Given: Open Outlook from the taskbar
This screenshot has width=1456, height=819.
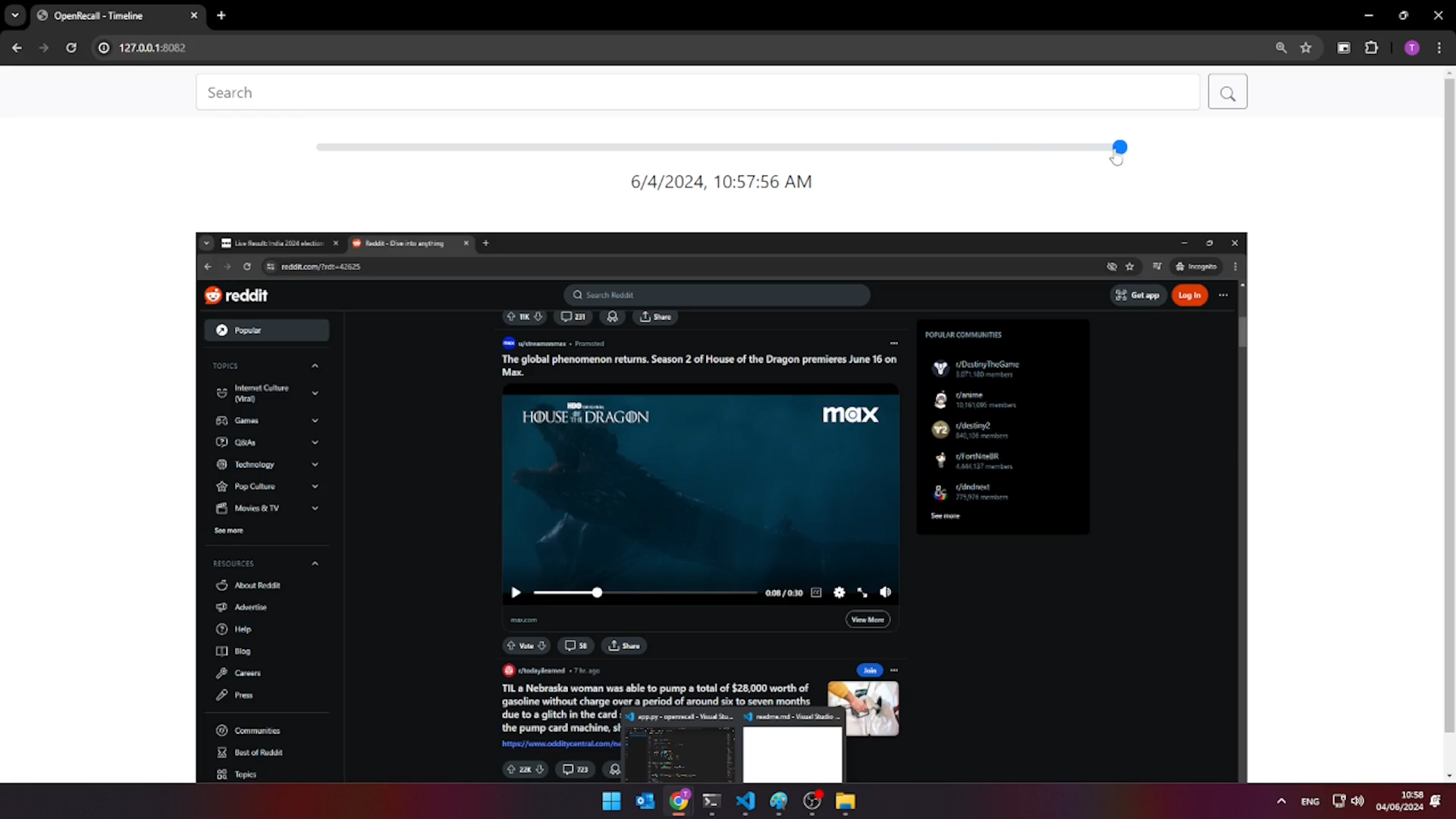Looking at the screenshot, I should pyautogui.click(x=645, y=802).
